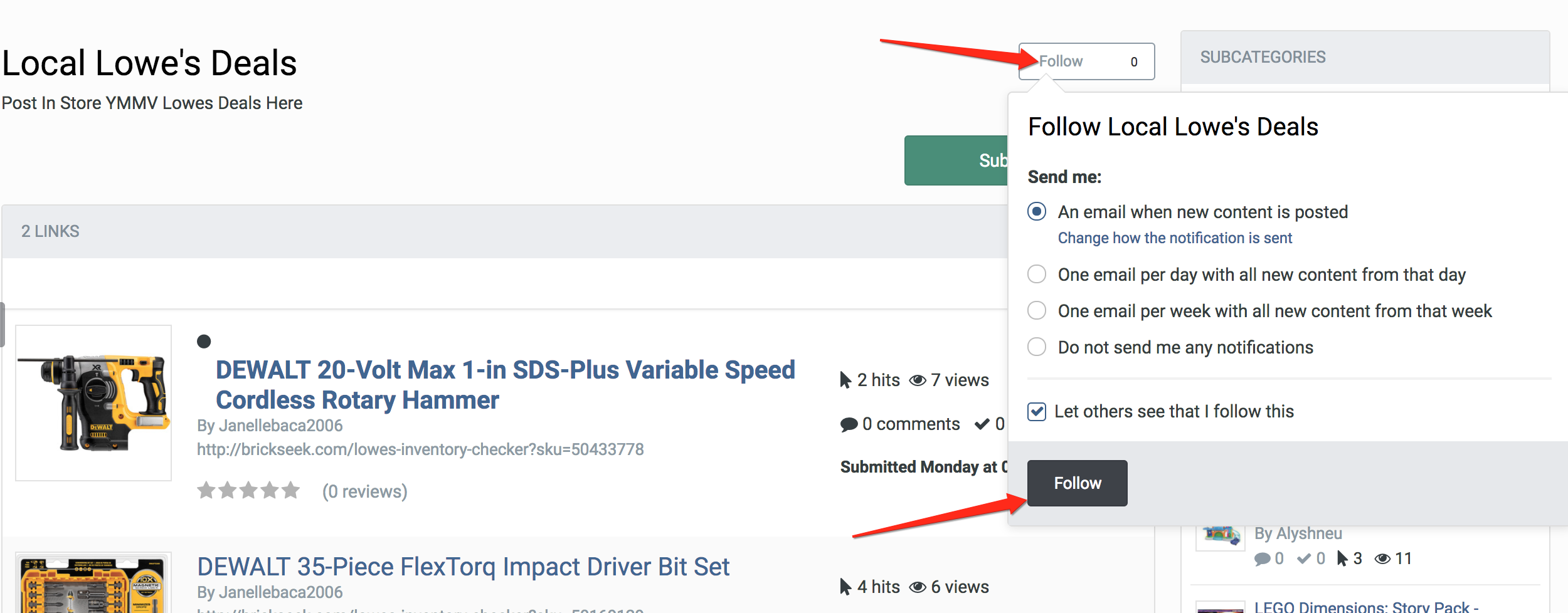Click sidebar cursor hits icon showing 3
Viewport: 1568px width, 613px height.
tap(1342, 558)
